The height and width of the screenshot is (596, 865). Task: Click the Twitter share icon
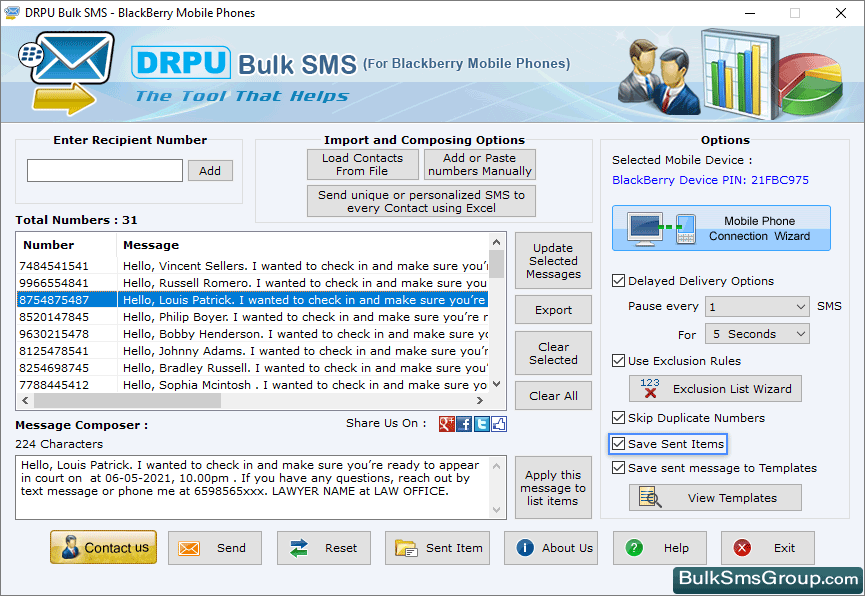pyautogui.click(x=482, y=424)
